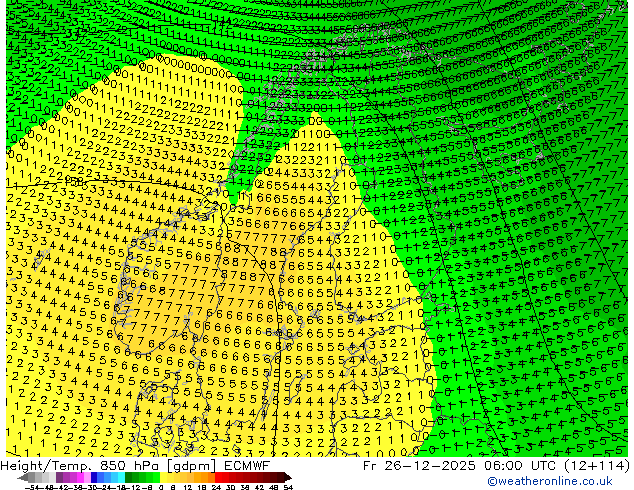Open the weatheronline.co.uk link

coord(549,481)
